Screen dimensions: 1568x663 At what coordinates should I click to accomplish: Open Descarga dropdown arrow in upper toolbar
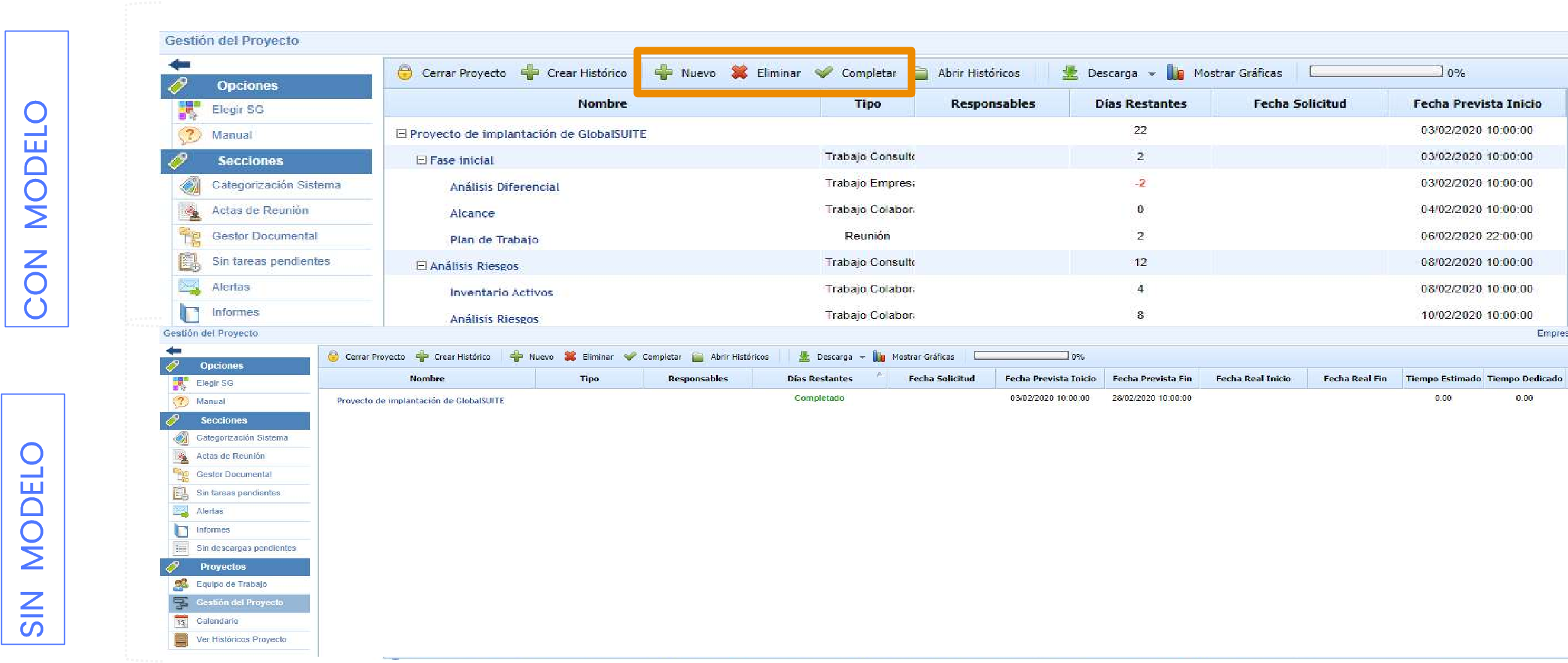click(1152, 74)
